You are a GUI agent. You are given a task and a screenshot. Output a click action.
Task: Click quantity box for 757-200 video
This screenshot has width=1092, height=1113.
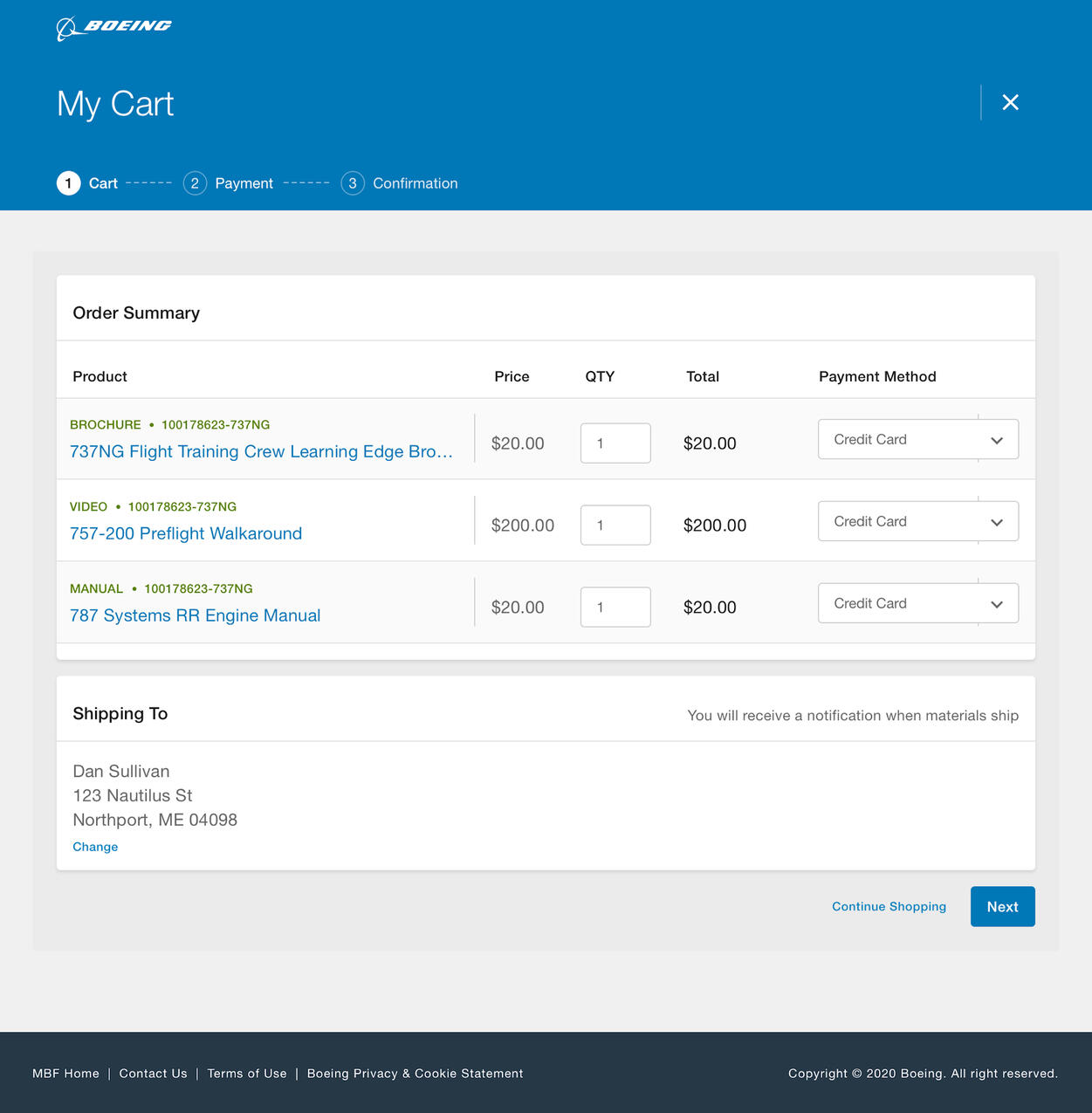point(615,526)
